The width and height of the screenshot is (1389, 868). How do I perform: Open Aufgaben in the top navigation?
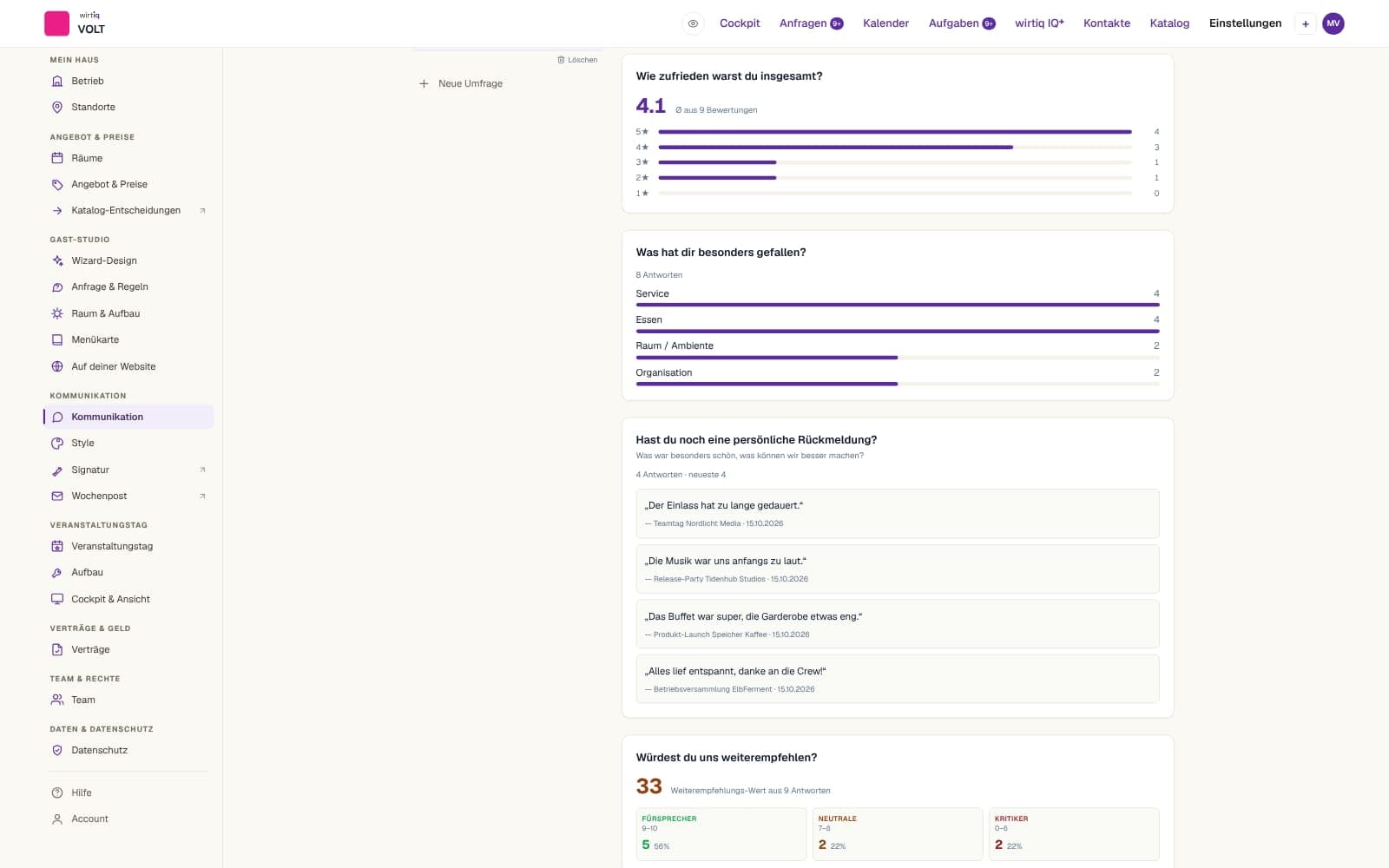(x=962, y=23)
